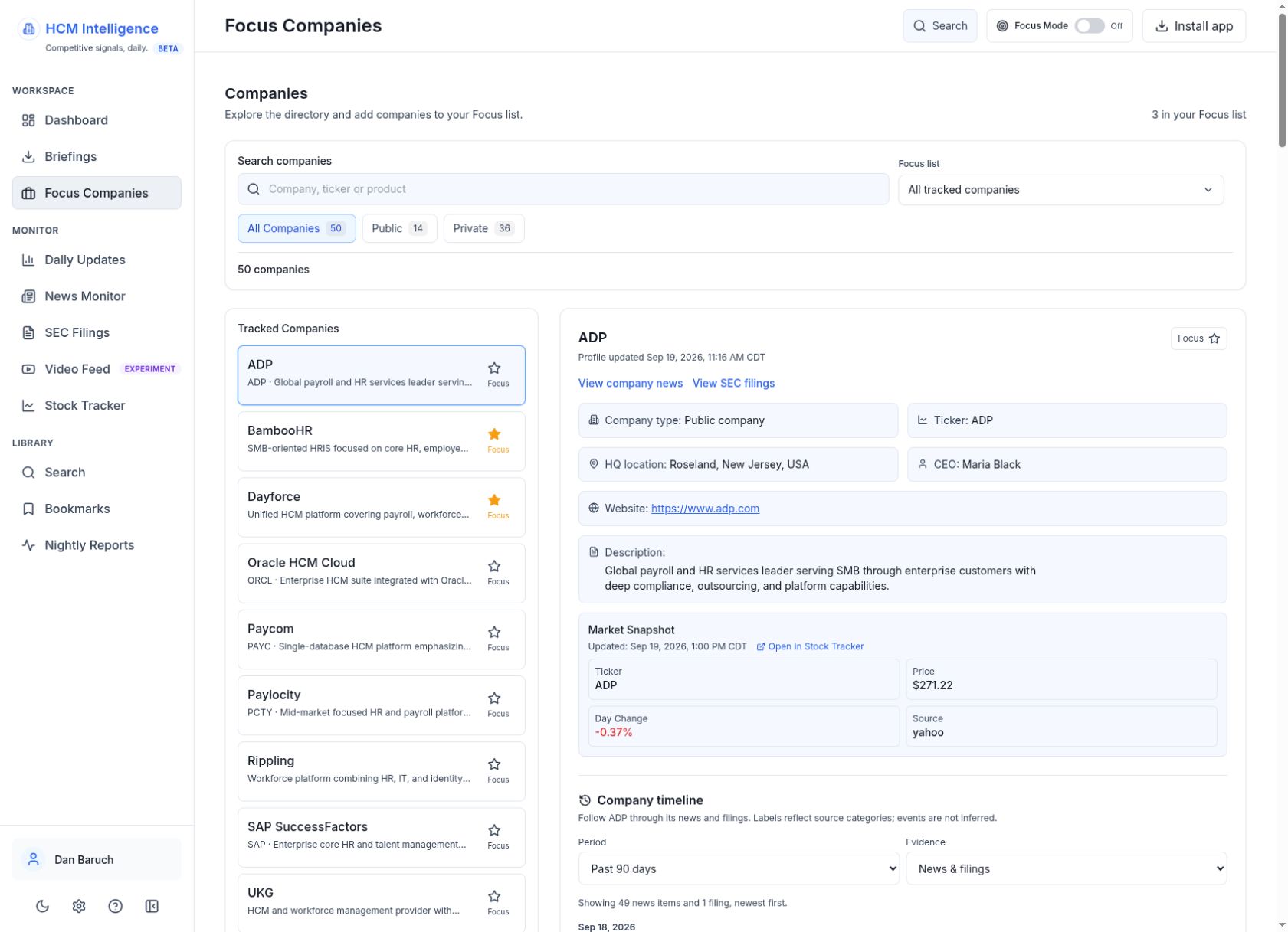Click the sidebar Search magnifier icon

(x=28, y=473)
